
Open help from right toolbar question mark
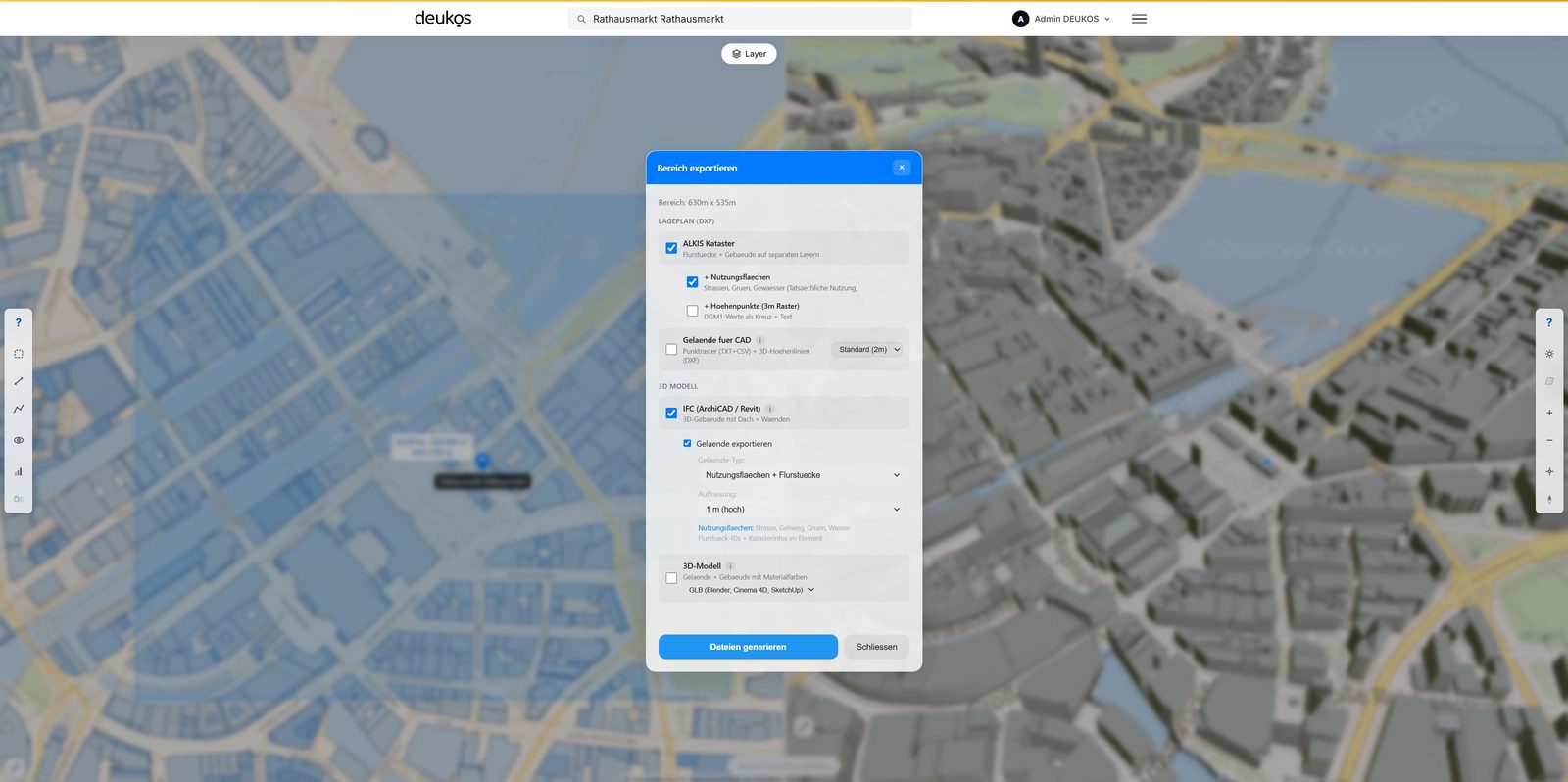tap(1549, 322)
